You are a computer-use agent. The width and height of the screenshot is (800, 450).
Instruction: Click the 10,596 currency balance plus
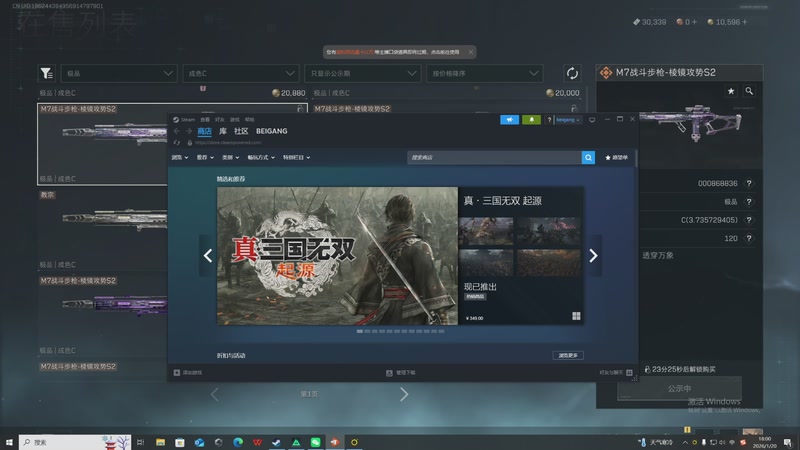click(744, 22)
